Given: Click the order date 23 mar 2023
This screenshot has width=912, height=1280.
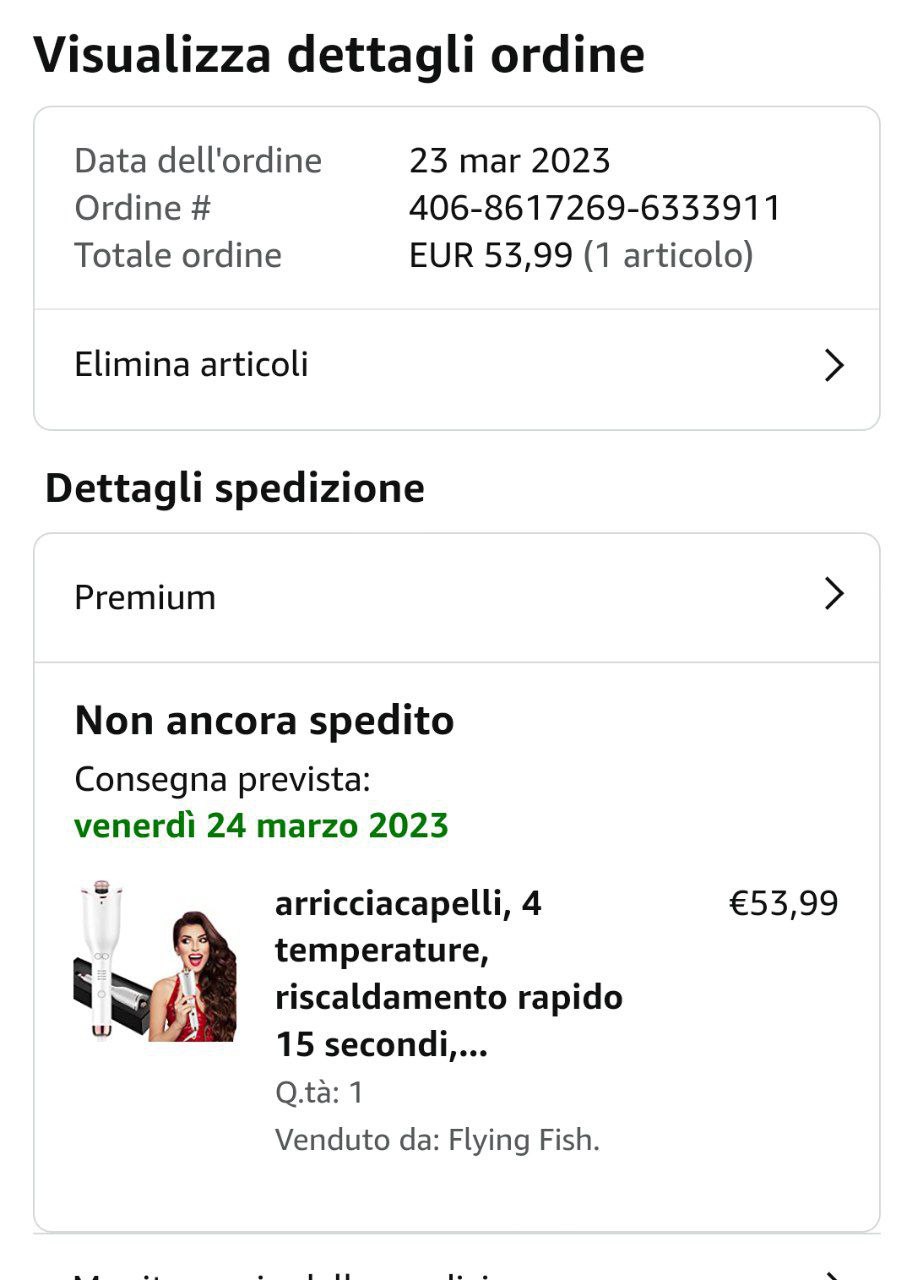Looking at the screenshot, I should [x=509, y=161].
